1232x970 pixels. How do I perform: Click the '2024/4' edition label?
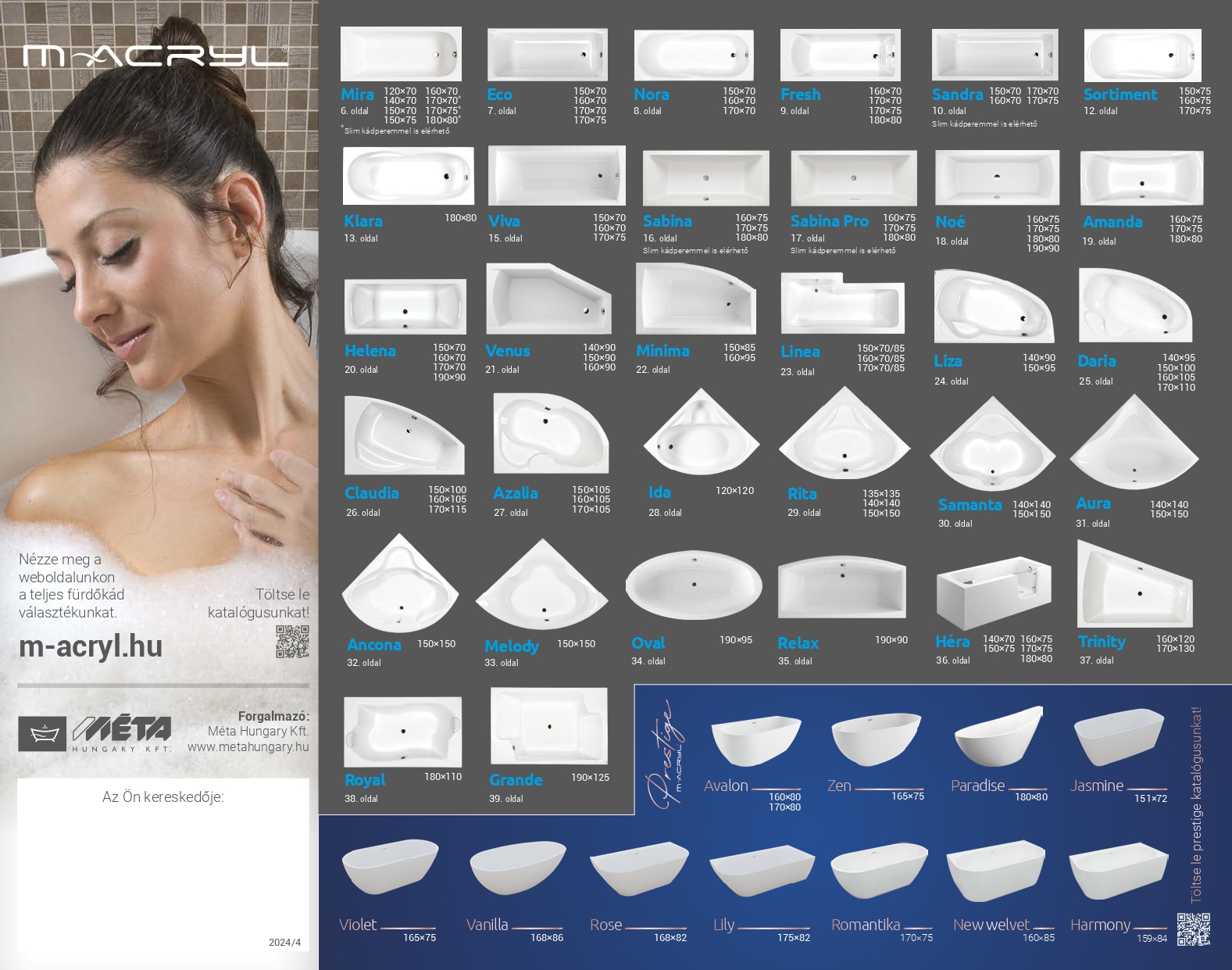pos(285,943)
